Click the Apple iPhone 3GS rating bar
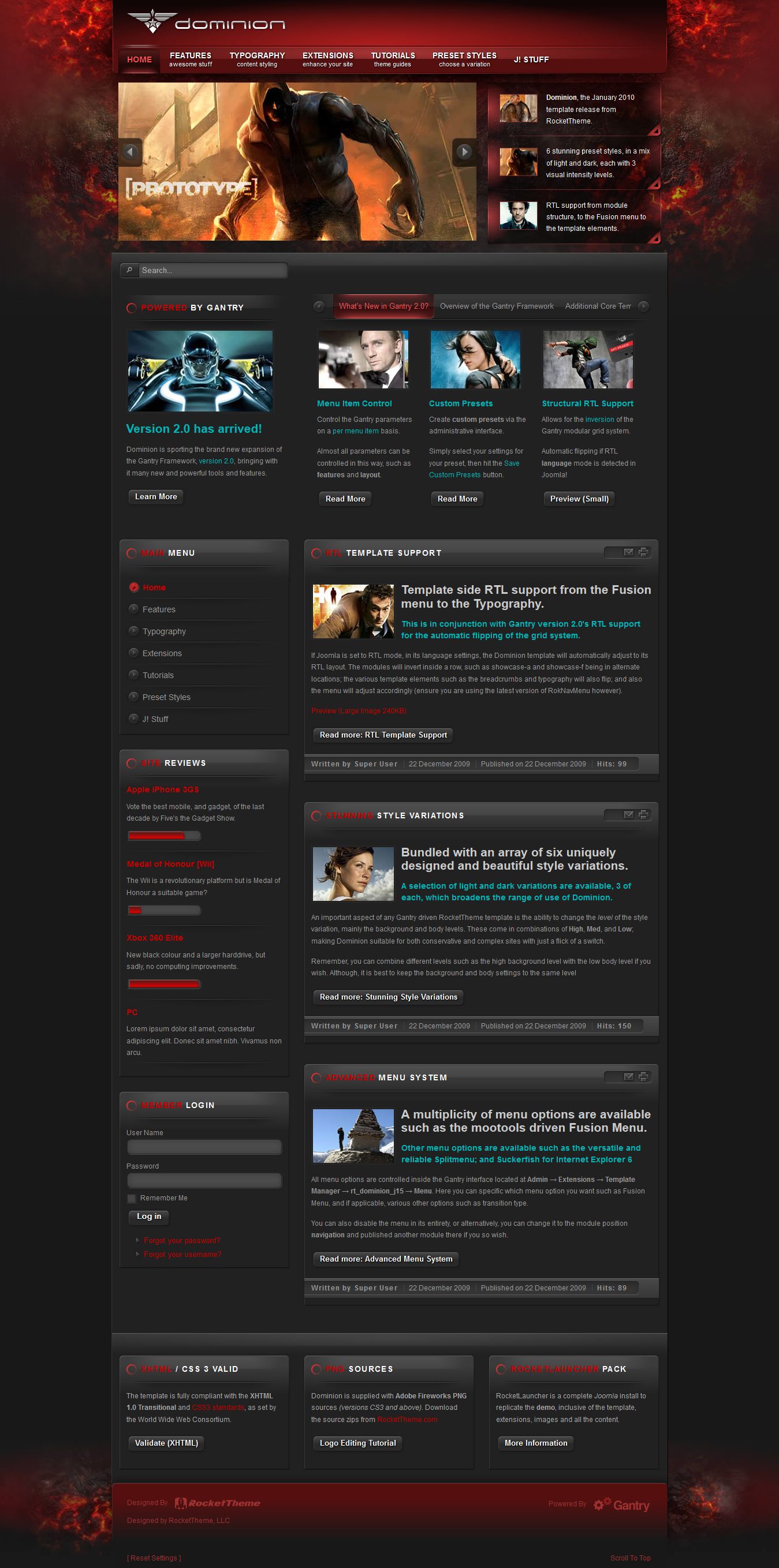The height and width of the screenshot is (1568, 779). click(164, 836)
